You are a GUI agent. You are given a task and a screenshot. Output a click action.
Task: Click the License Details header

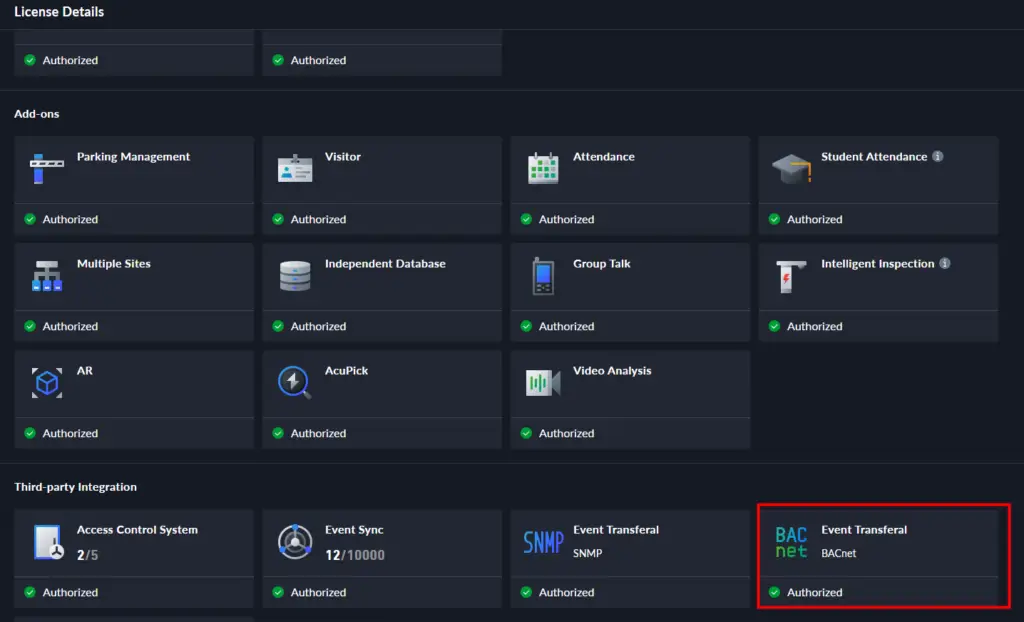[58, 11]
